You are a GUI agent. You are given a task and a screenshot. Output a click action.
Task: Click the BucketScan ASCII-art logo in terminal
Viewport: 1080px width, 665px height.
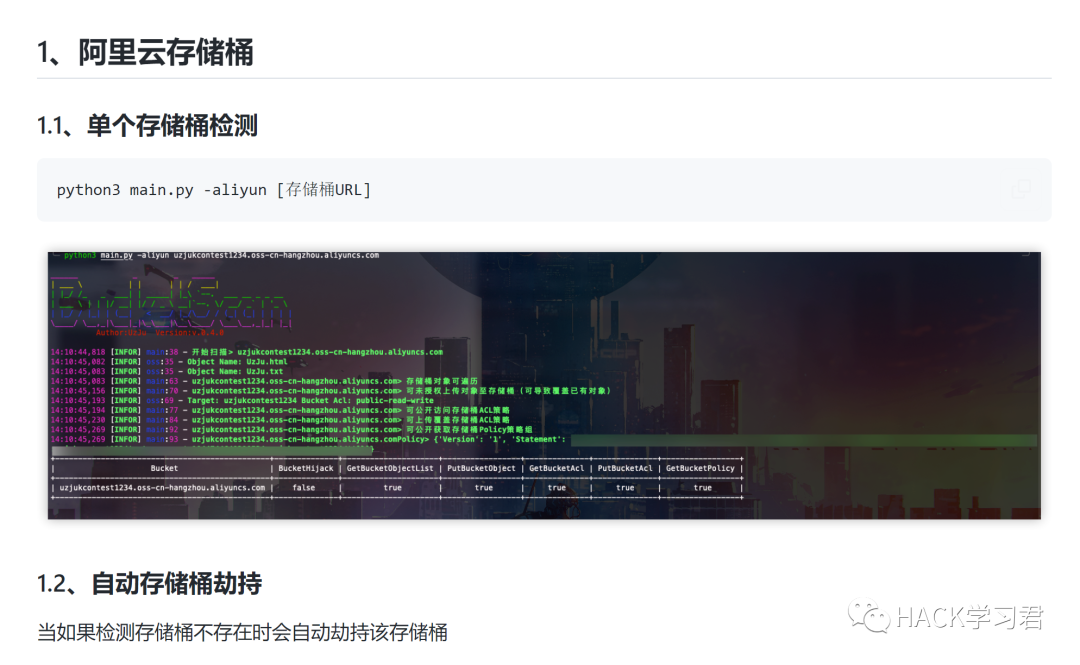(171, 303)
